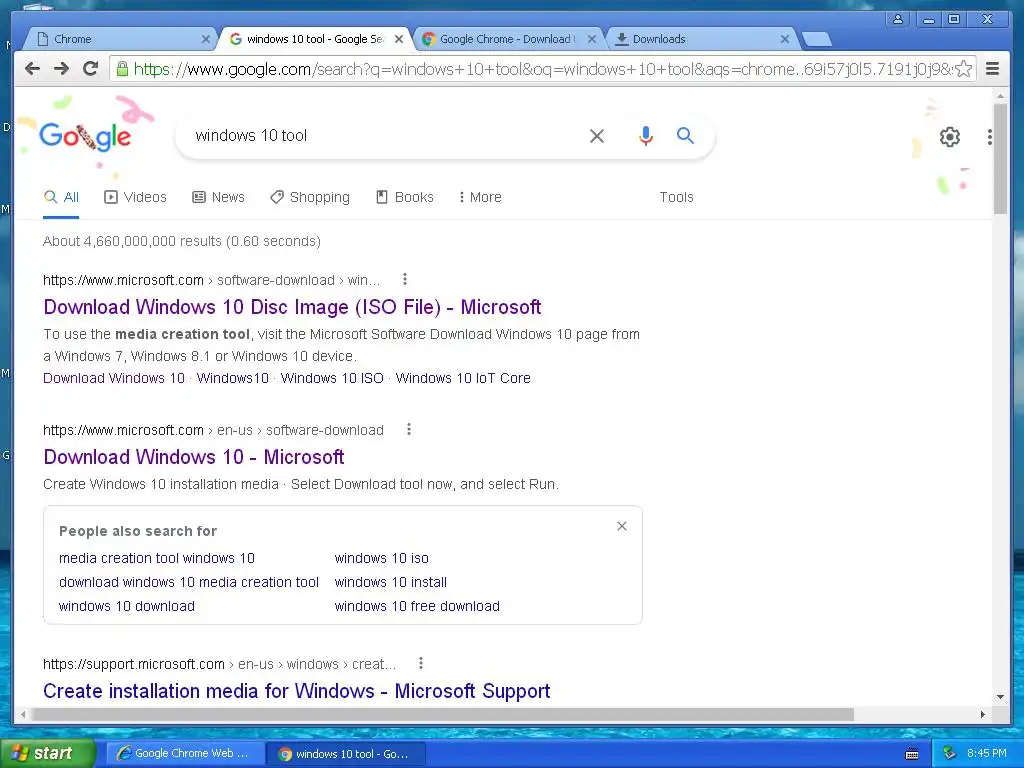The height and width of the screenshot is (768, 1024).
Task: Open the Chrome hamburger menu
Action: pyautogui.click(x=992, y=69)
